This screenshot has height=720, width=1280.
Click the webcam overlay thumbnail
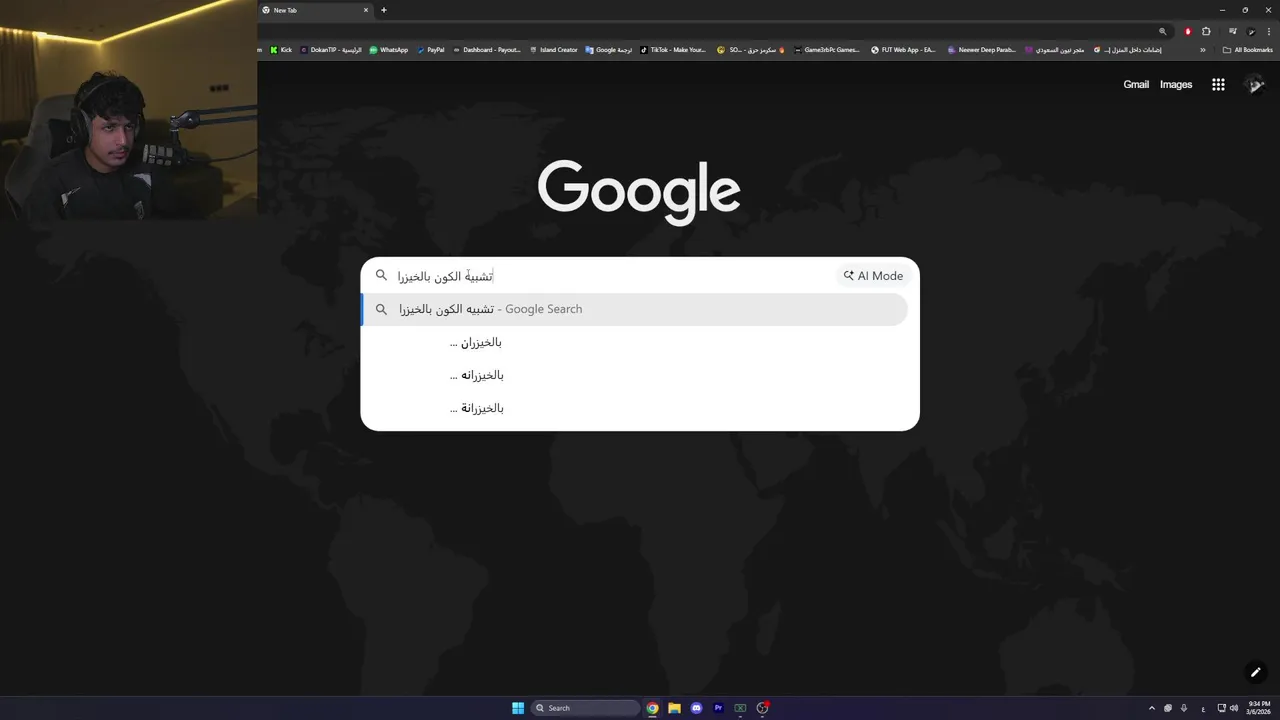point(128,110)
